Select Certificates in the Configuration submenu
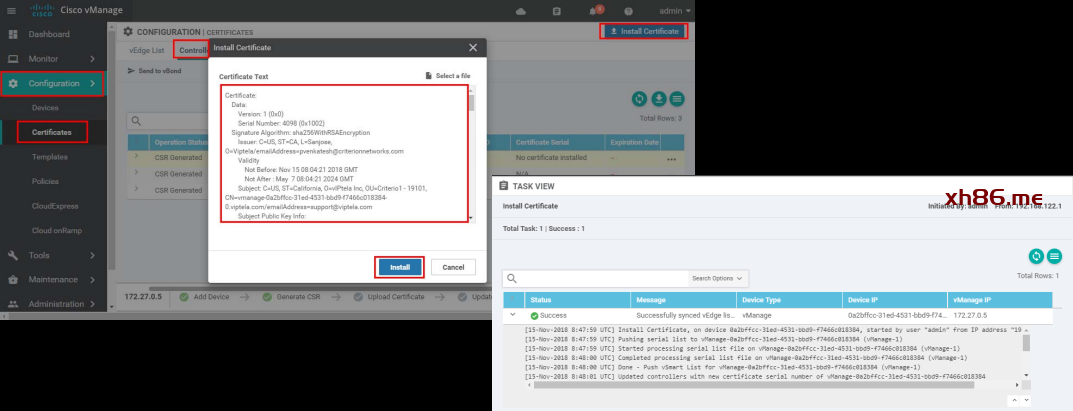The width and height of the screenshot is (1073, 411). click(x=52, y=131)
